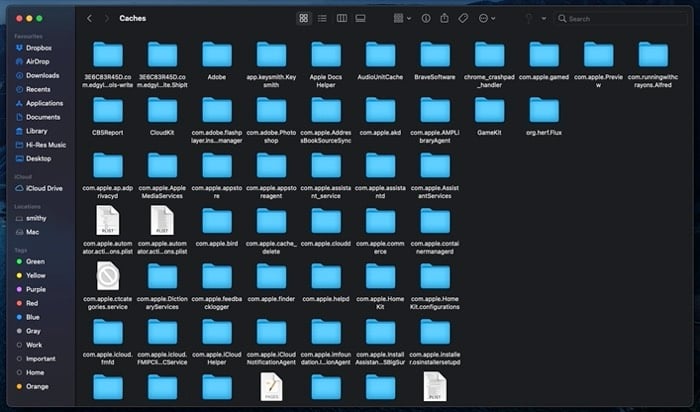Open Documents in the sidebar

[x=38, y=117]
